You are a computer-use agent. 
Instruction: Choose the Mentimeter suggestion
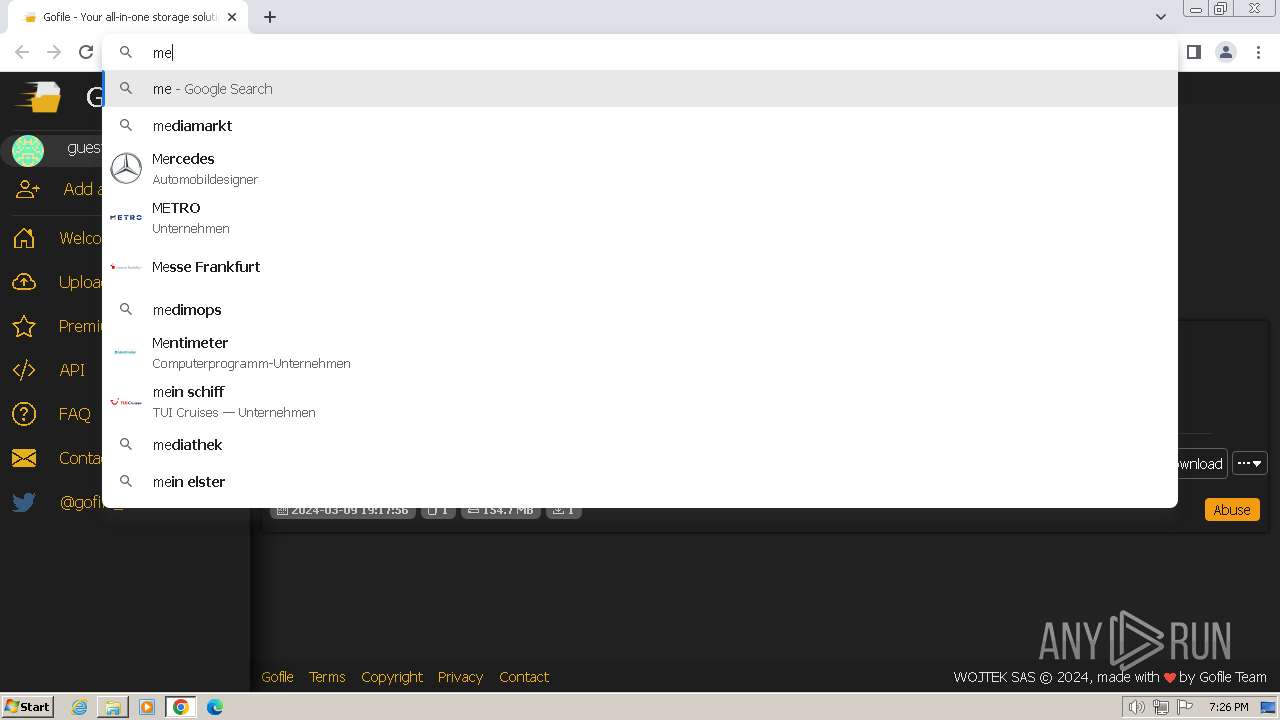point(640,352)
